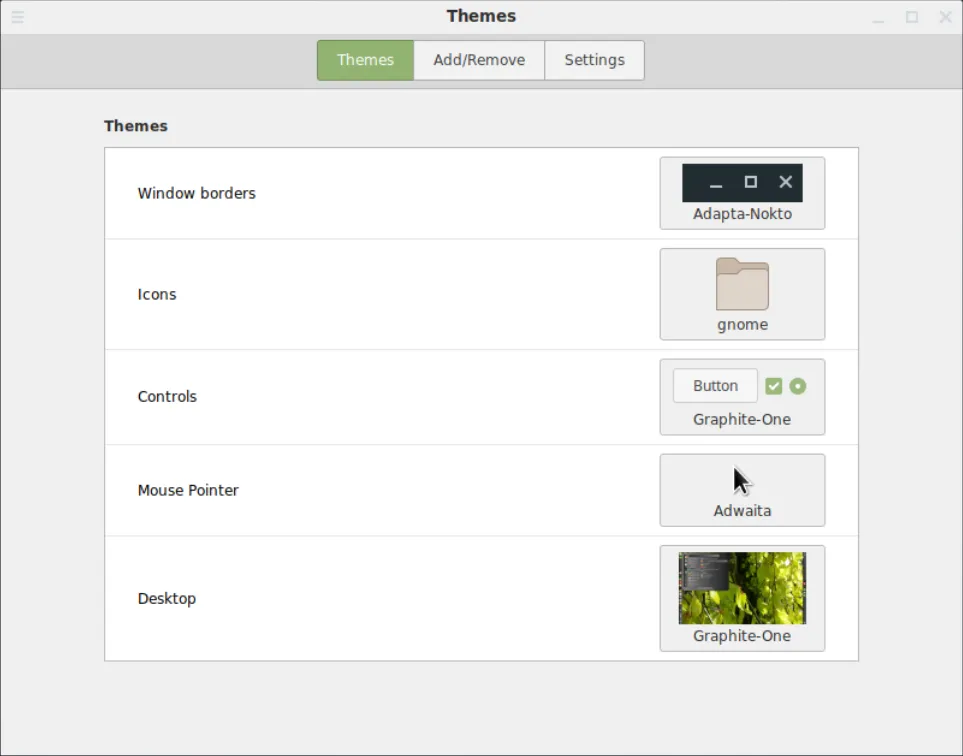Select the Themes tab

click(365, 60)
